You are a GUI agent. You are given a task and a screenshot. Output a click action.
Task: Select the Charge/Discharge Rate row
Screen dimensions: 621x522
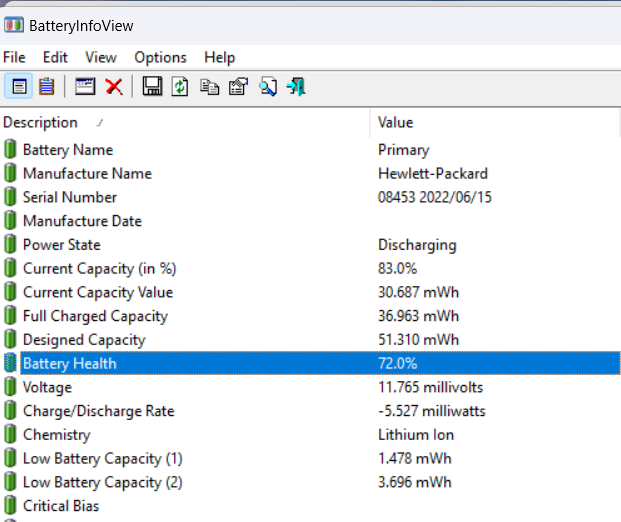pyautogui.click(x=310, y=411)
